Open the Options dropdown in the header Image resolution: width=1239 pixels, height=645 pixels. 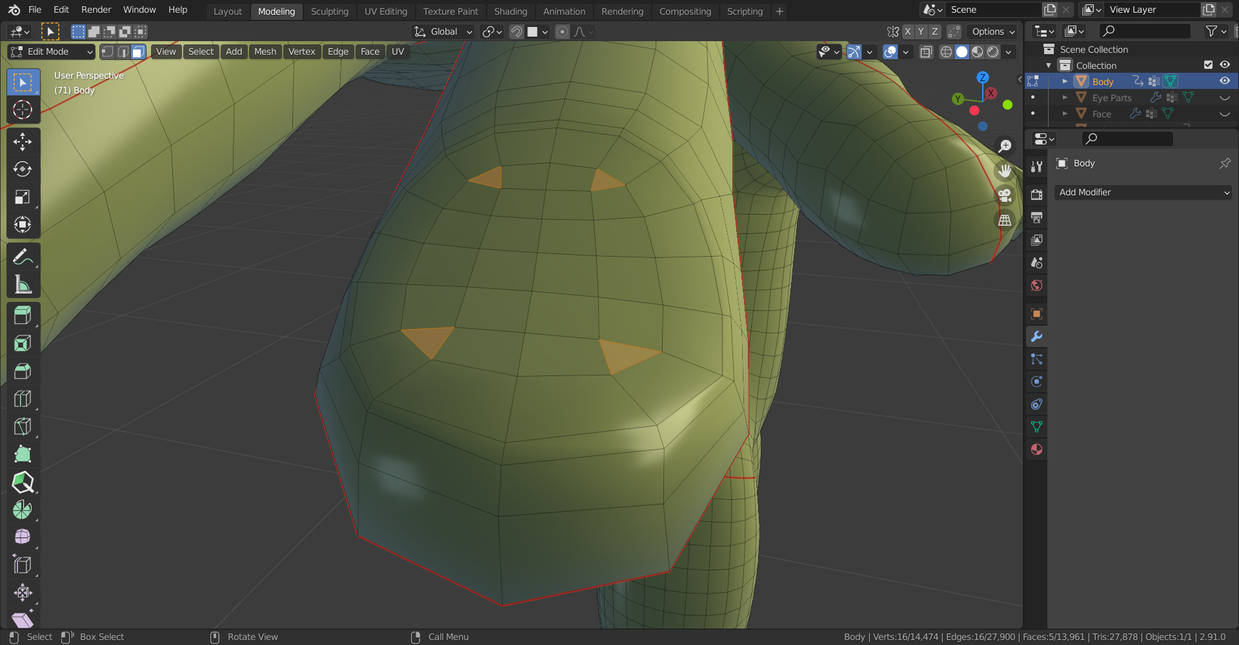(993, 32)
